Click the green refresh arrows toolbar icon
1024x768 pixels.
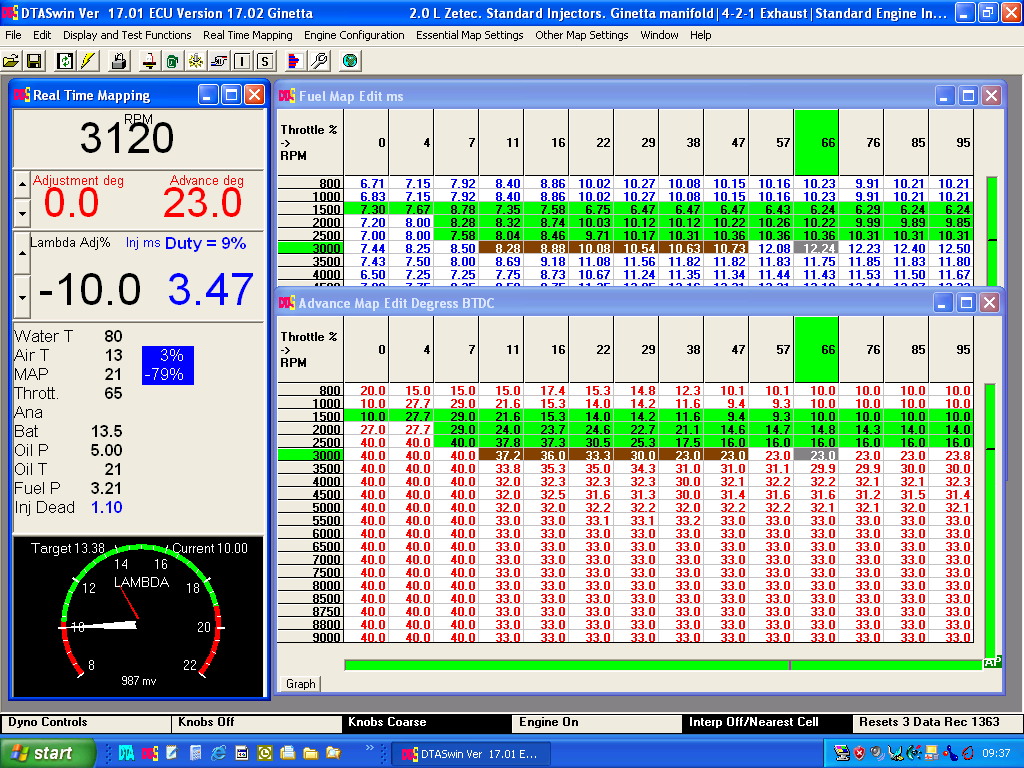click(x=65, y=61)
